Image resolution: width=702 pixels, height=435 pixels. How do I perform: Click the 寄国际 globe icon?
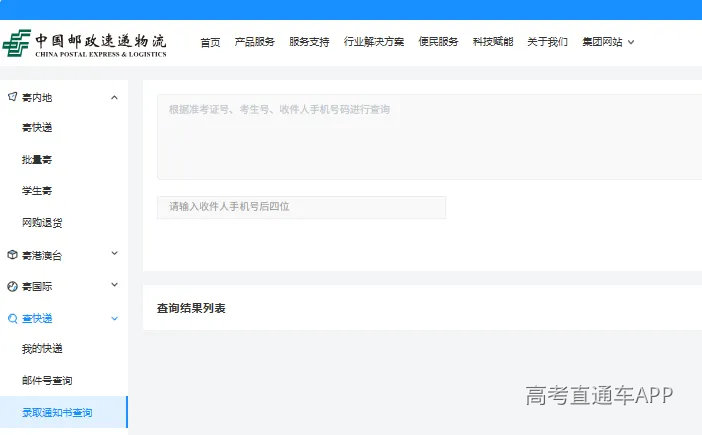coord(13,286)
